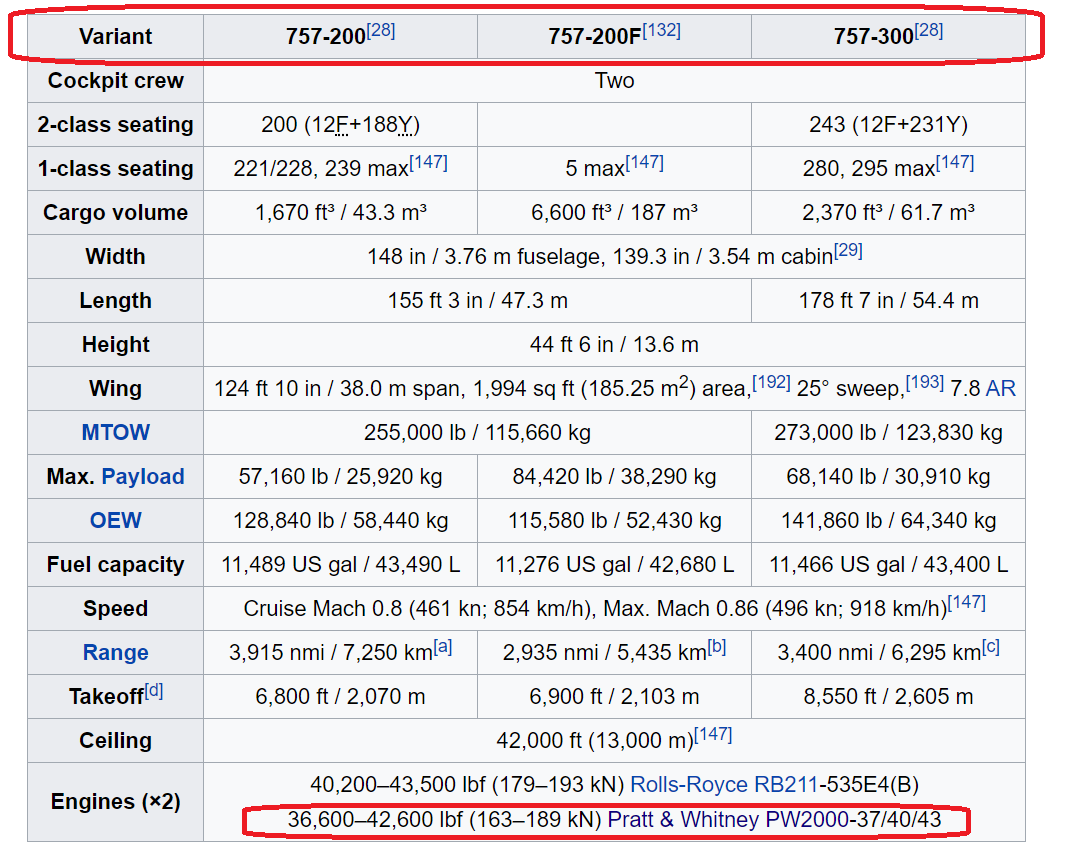This screenshot has height=861, width=1076.
Task: Click the Range link in row header
Action: pos(115,652)
